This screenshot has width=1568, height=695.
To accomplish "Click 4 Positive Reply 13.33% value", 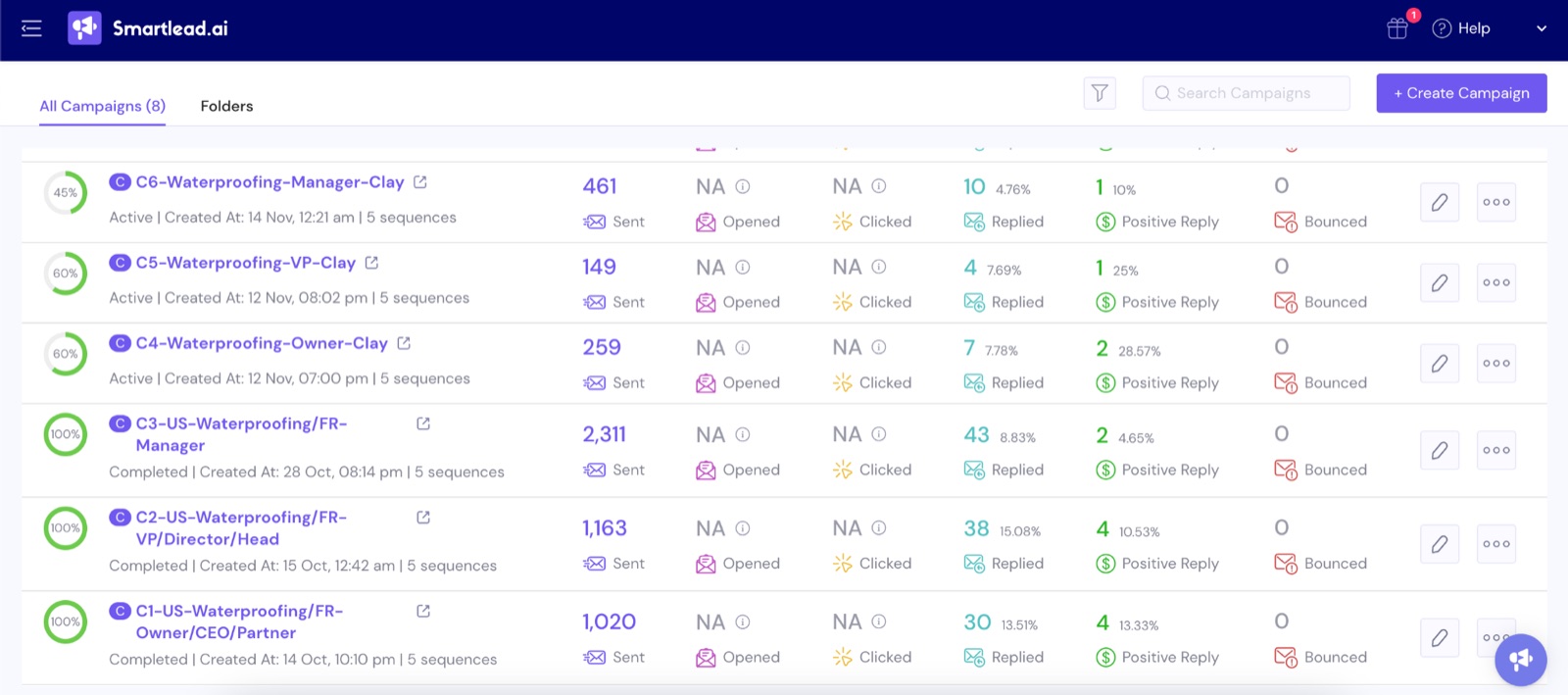I will click(x=1127, y=622).
